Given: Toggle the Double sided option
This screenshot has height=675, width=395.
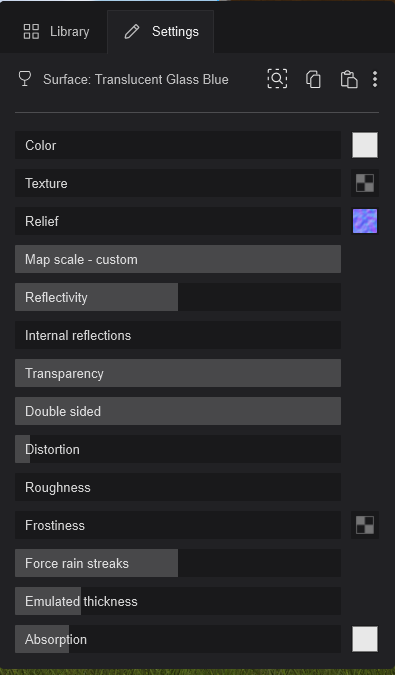Looking at the screenshot, I should click(178, 411).
